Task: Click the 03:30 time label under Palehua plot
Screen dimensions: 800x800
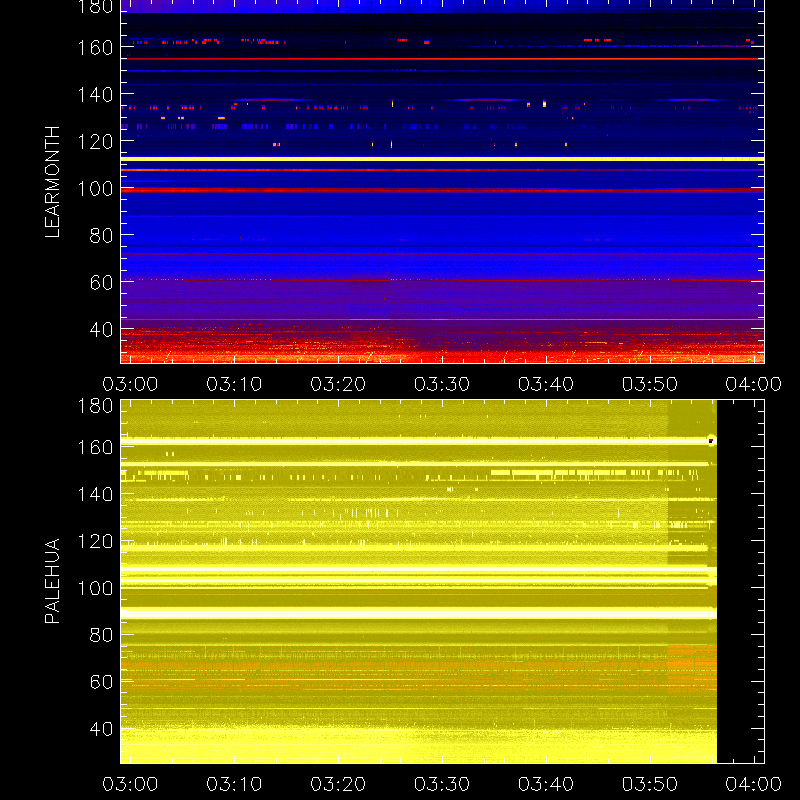Action: tap(442, 784)
